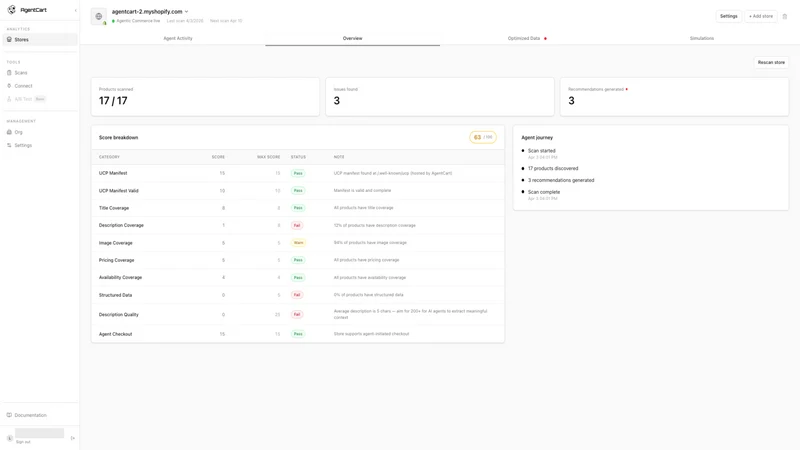Click the A/B Test flask icon
The height and width of the screenshot is (450, 800).
point(9,99)
